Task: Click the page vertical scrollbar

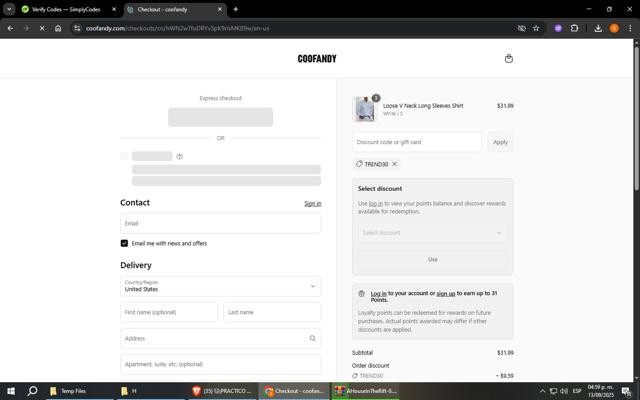Action: (x=637, y=118)
